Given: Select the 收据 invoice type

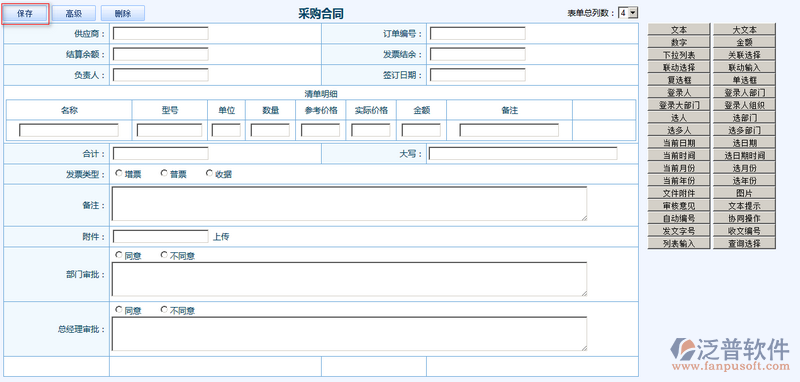Looking at the screenshot, I should pyautogui.click(x=209, y=173).
